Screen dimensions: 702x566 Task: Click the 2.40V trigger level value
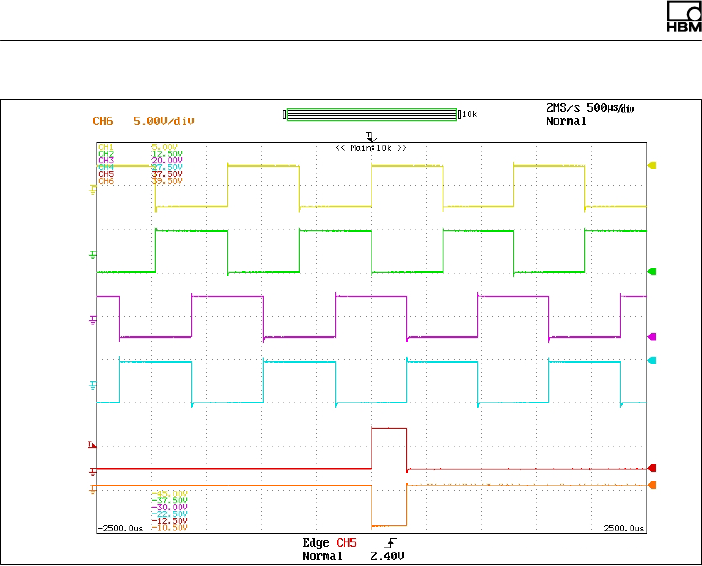387,557
